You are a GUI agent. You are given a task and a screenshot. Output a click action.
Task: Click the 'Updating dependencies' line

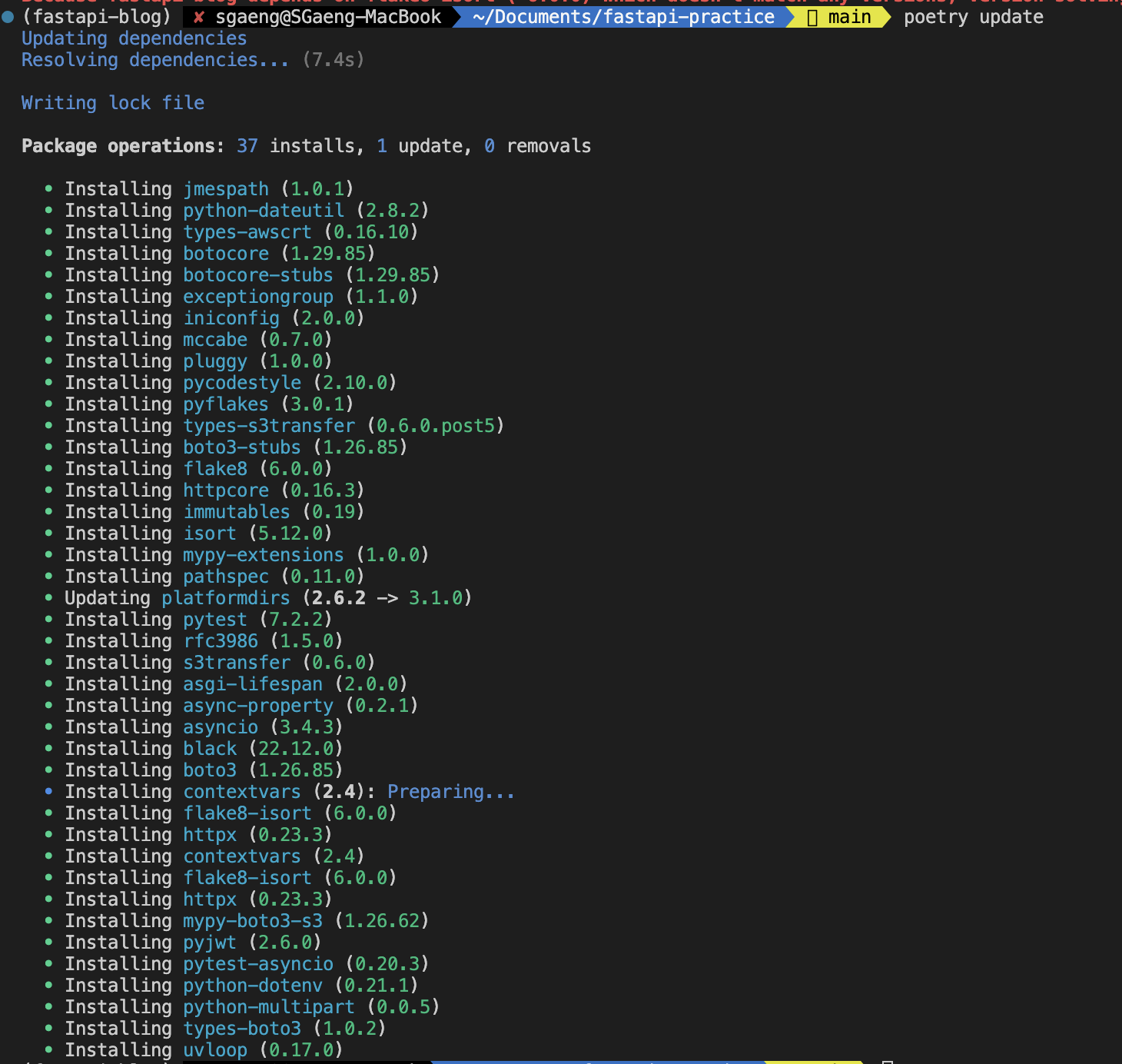tap(134, 38)
